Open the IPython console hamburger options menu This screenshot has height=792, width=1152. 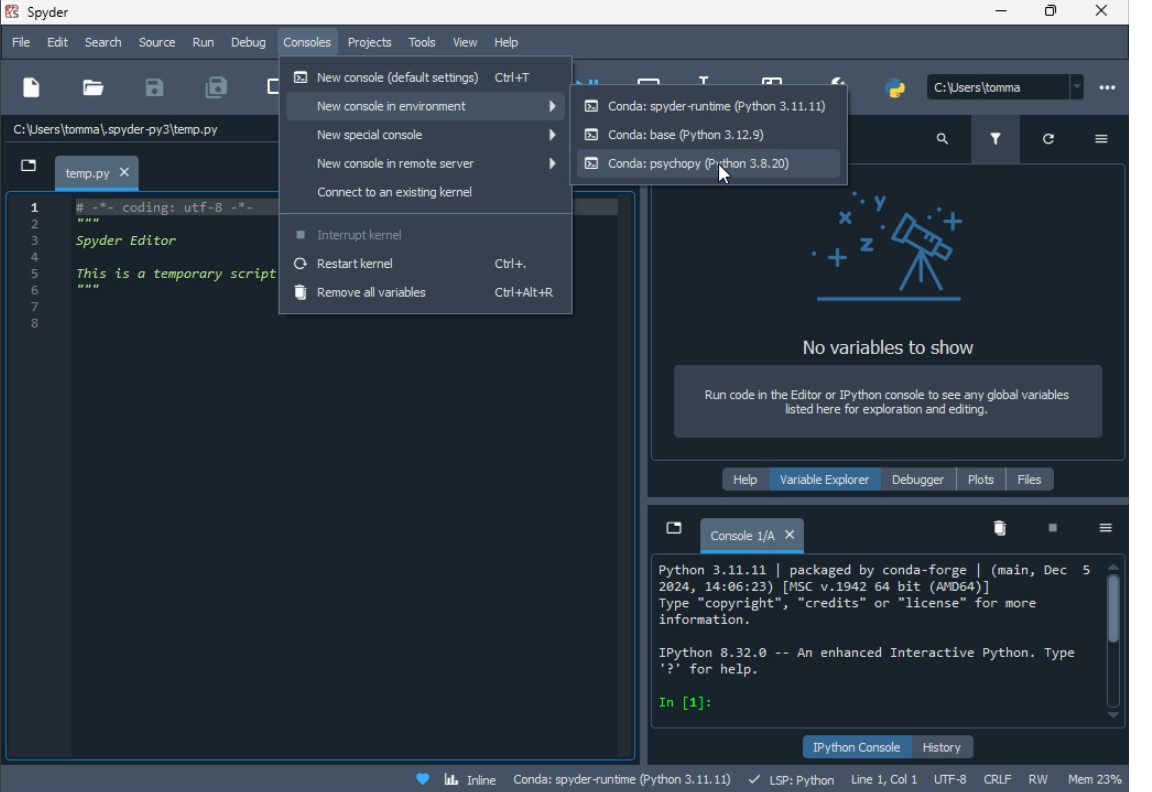[1105, 529]
